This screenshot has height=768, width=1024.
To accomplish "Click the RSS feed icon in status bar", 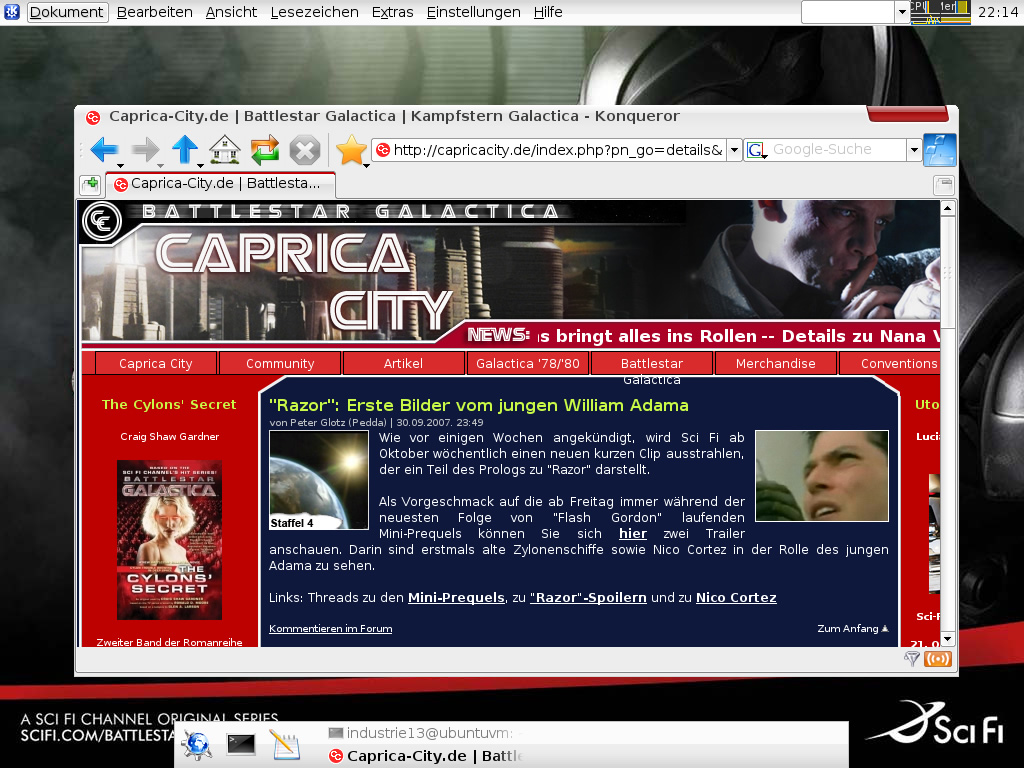I will click(x=938, y=659).
